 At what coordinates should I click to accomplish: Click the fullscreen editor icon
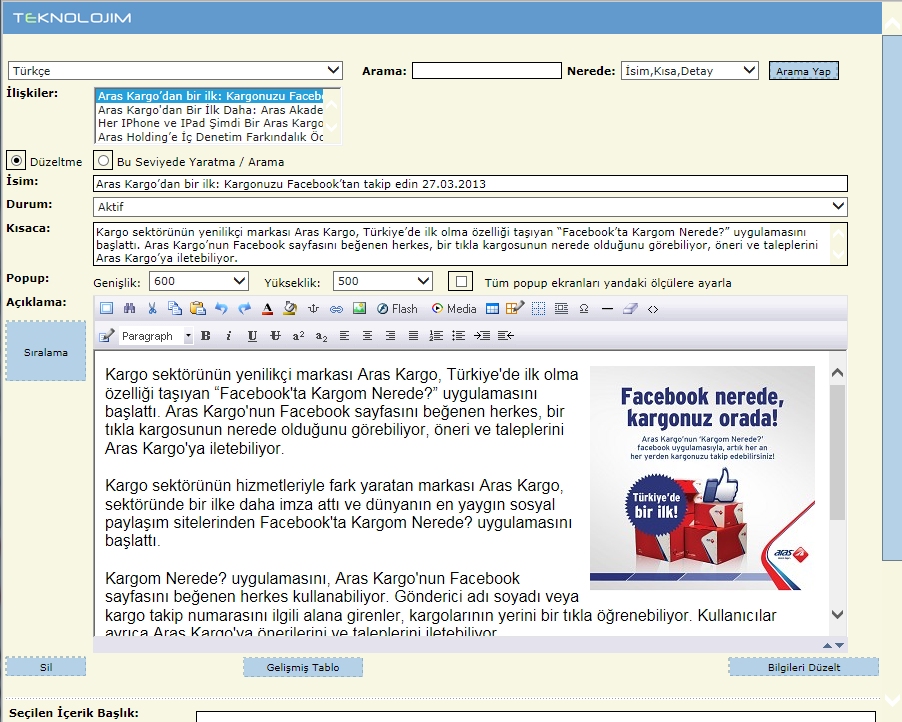pos(106,308)
